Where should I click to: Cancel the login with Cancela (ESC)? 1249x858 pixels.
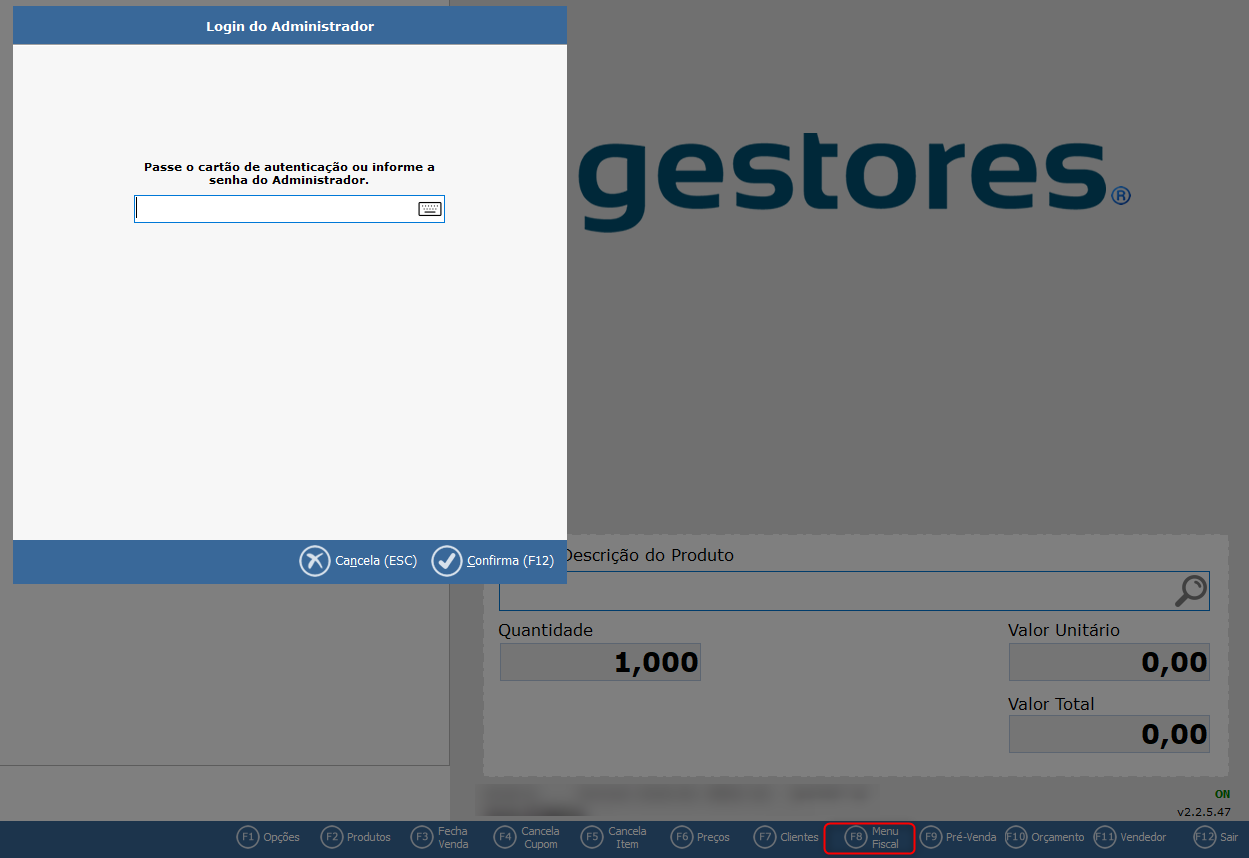pyautogui.click(x=375, y=561)
